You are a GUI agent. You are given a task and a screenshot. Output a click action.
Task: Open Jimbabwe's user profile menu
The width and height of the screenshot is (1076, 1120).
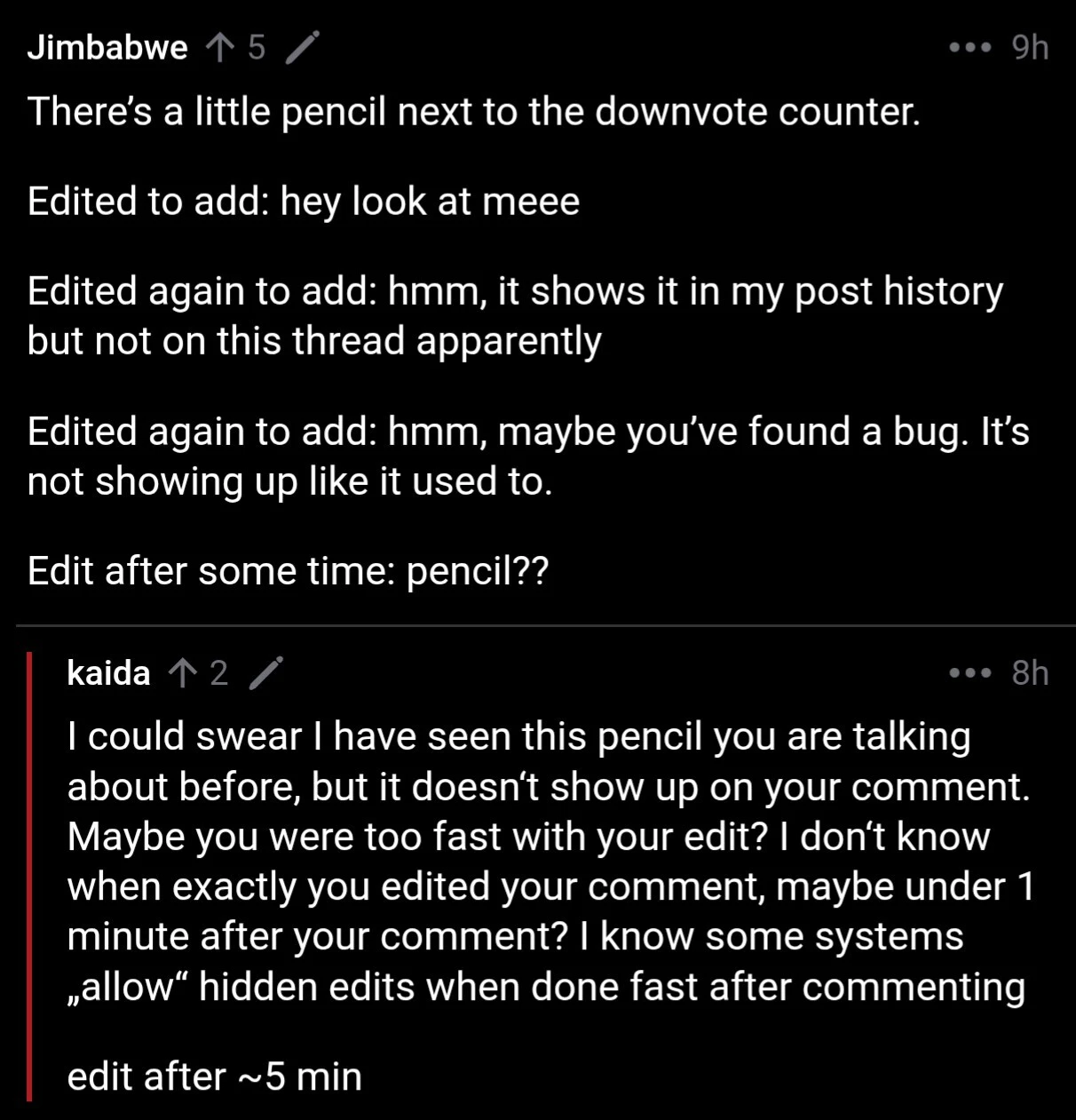coord(107,46)
